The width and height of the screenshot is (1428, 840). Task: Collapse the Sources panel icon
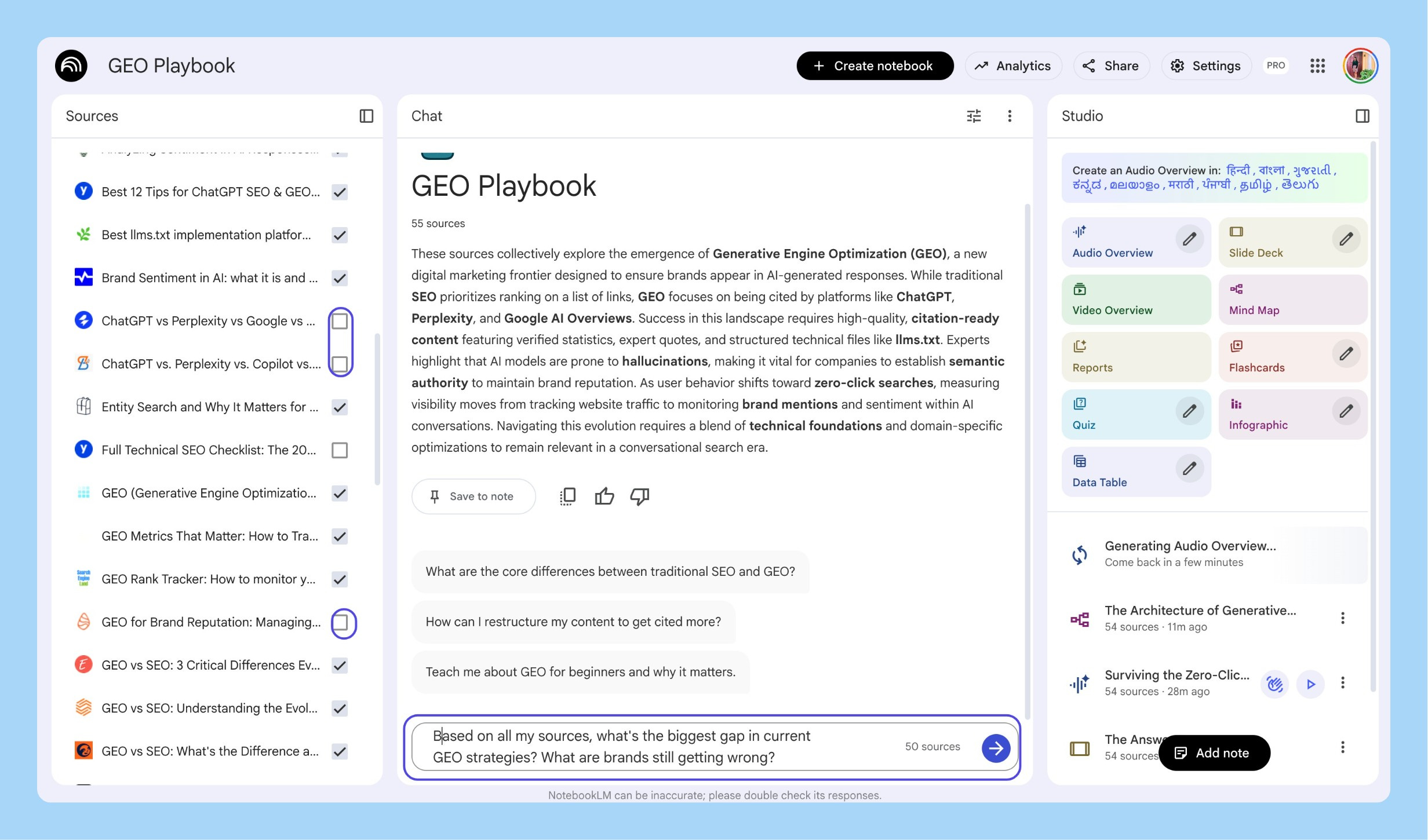(366, 116)
